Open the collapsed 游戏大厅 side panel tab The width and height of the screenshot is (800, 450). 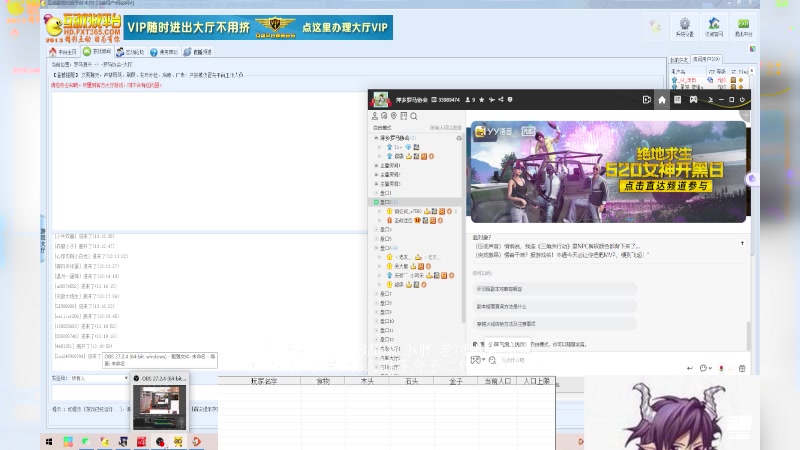(x=43, y=239)
